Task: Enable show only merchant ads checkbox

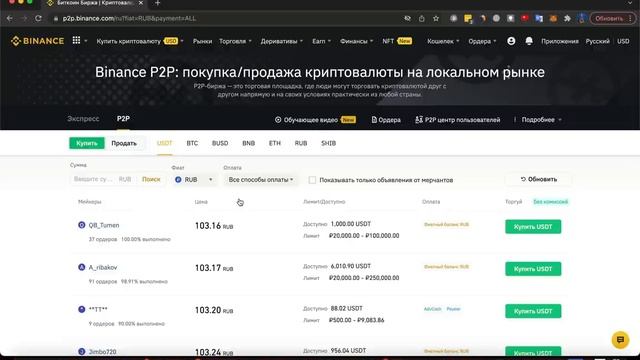Action: pos(312,180)
